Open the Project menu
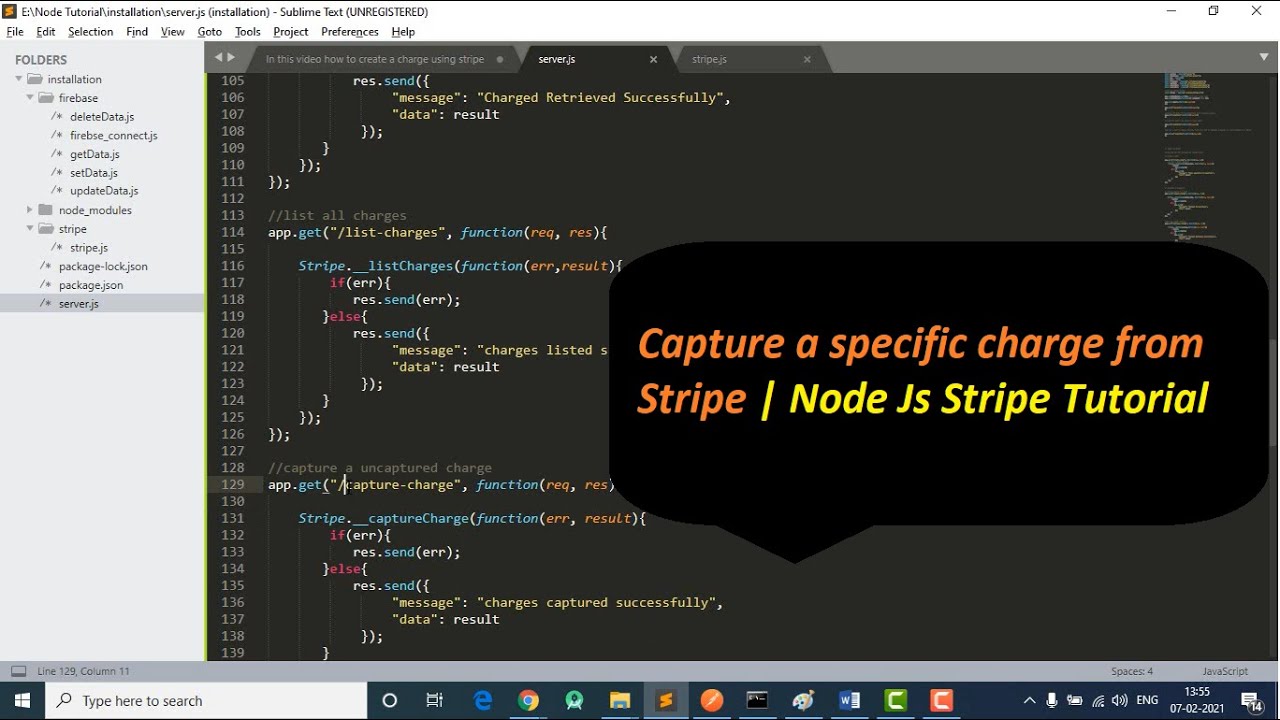1280x720 pixels. 291,32
